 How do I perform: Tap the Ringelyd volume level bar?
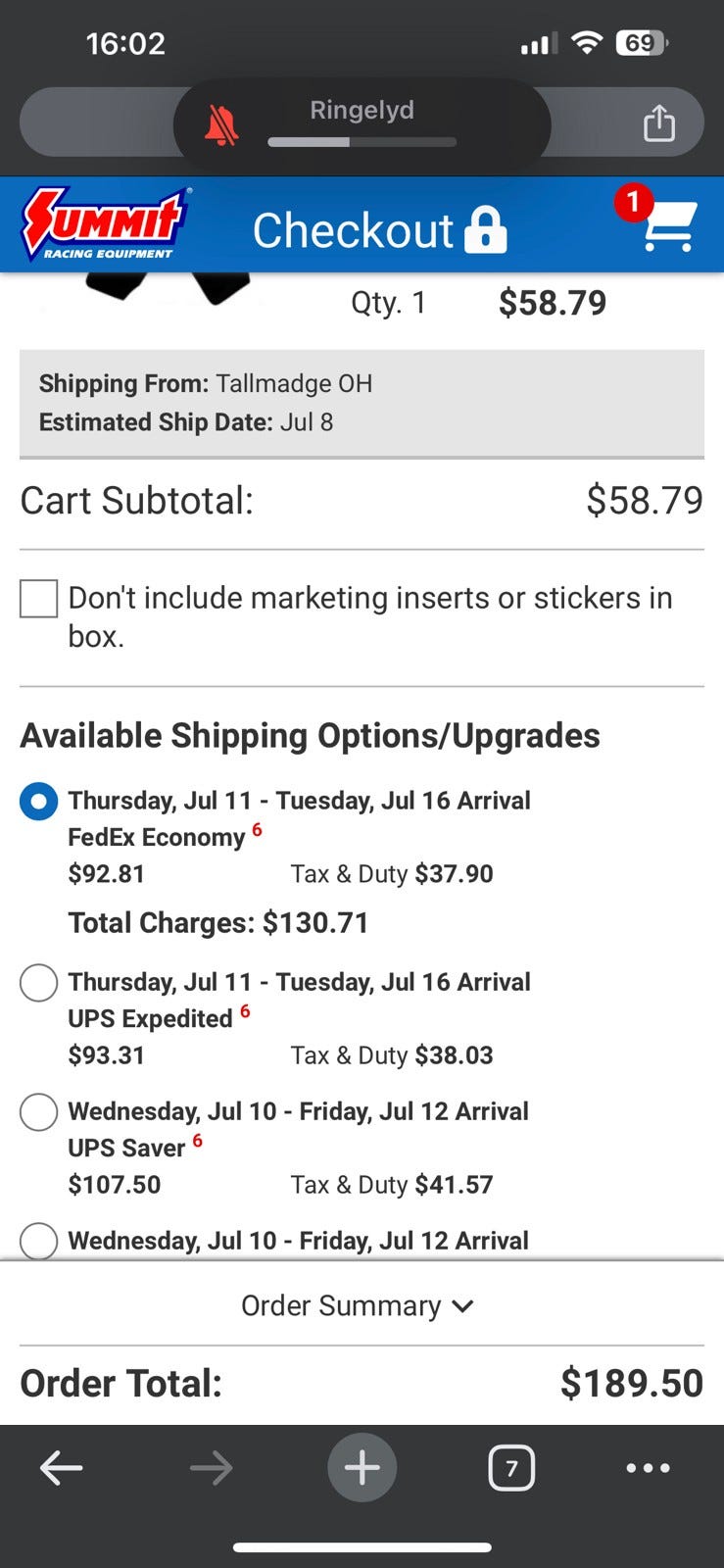[x=362, y=142]
